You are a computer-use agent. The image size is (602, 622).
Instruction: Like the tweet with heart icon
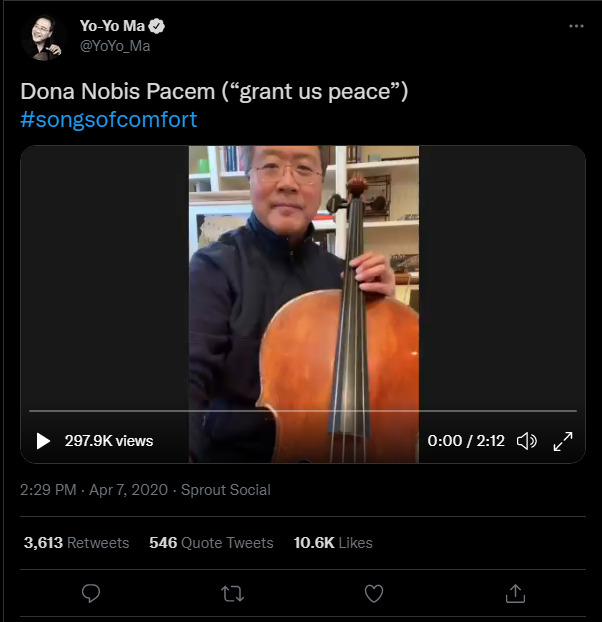point(374,593)
